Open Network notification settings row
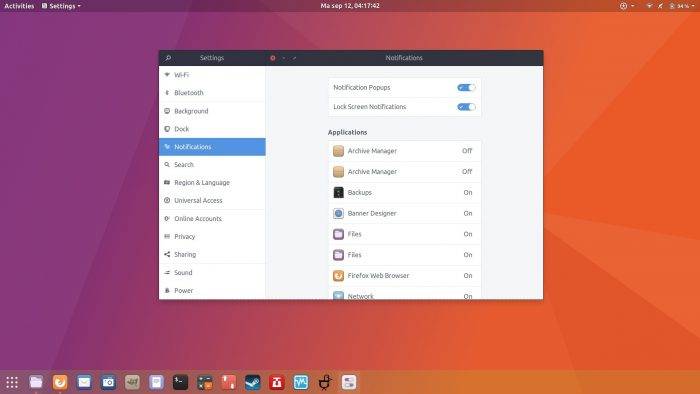700x394 pixels. 404,293
